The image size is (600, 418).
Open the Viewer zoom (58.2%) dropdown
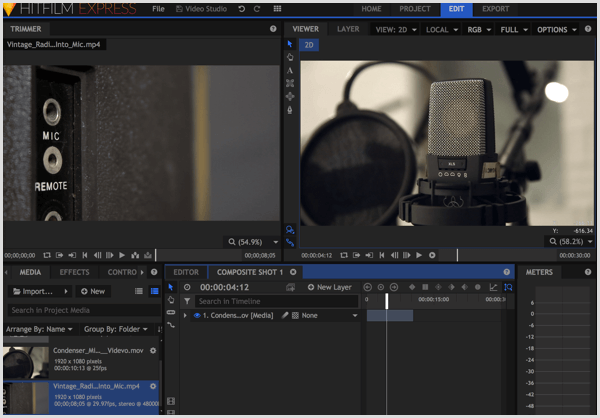click(x=571, y=242)
